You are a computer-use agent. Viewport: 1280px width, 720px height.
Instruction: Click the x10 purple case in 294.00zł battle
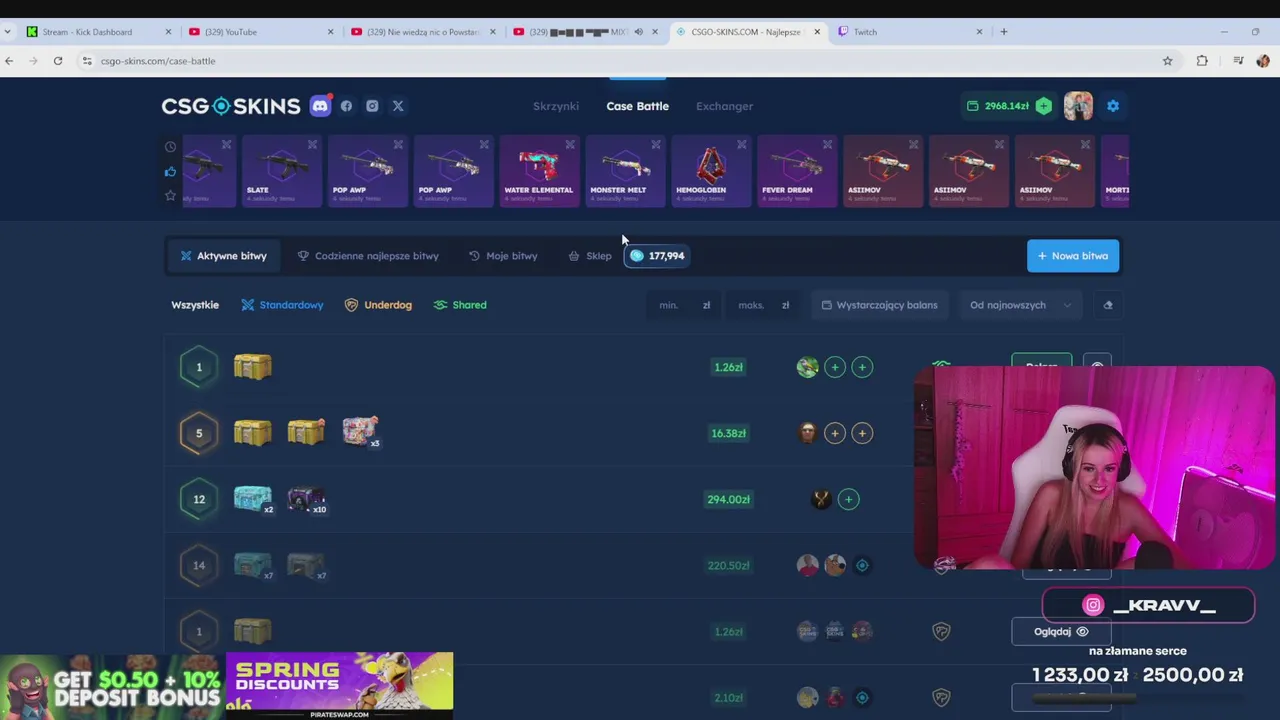point(307,499)
